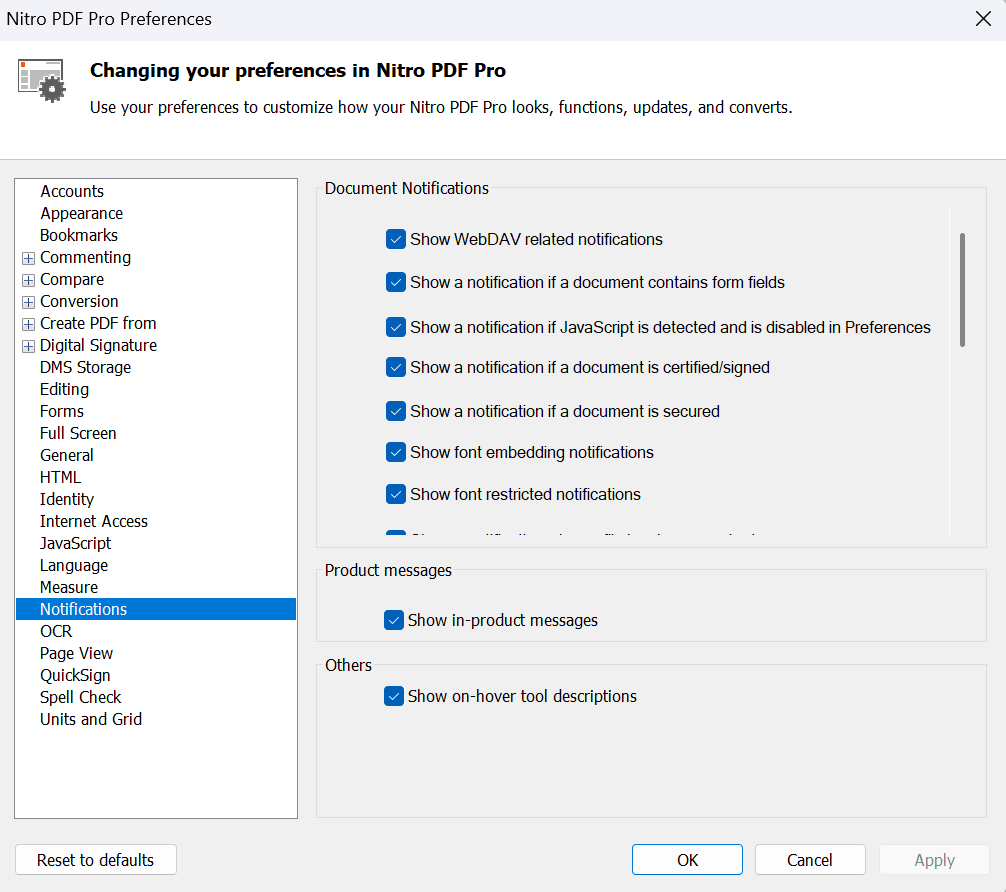Viewport: 1006px width, 892px height.
Task: Open the OCR preferences
Action: pos(56,631)
